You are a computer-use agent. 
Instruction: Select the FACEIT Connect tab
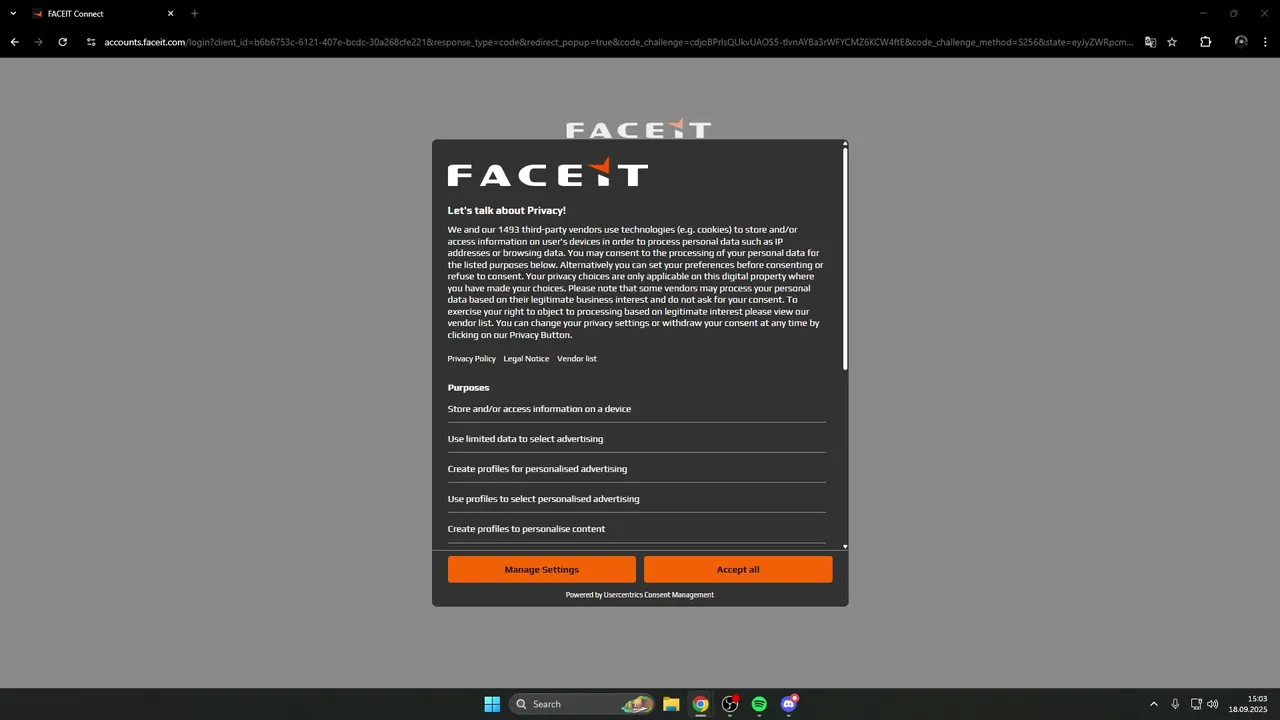102,14
